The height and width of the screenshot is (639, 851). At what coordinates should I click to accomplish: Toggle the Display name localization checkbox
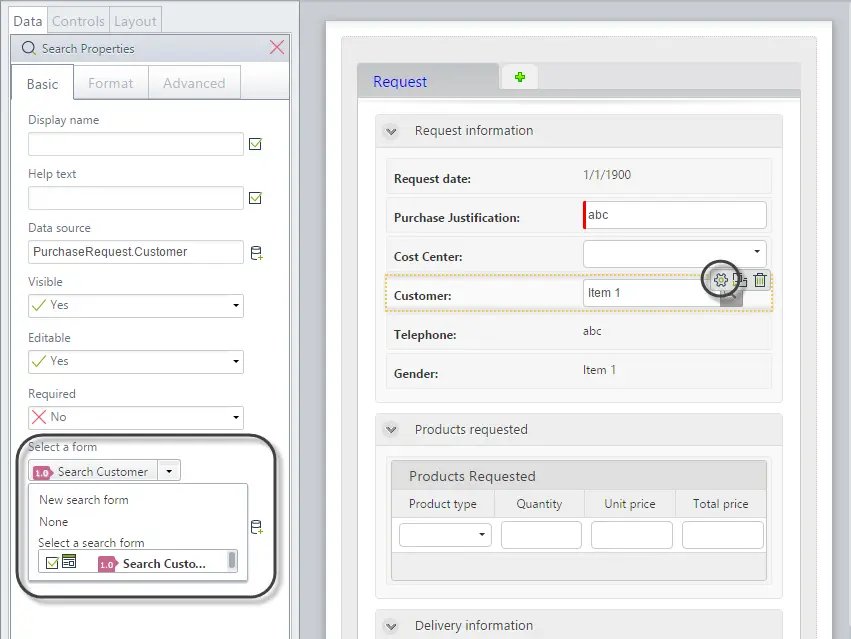pyautogui.click(x=255, y=144)
